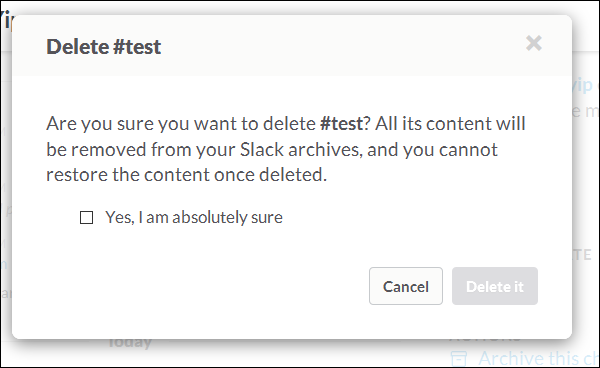Screen dimensions: 600x368
Task: Click the 'Yes, I am absolutely sure' label
Action: click(194, 217)
